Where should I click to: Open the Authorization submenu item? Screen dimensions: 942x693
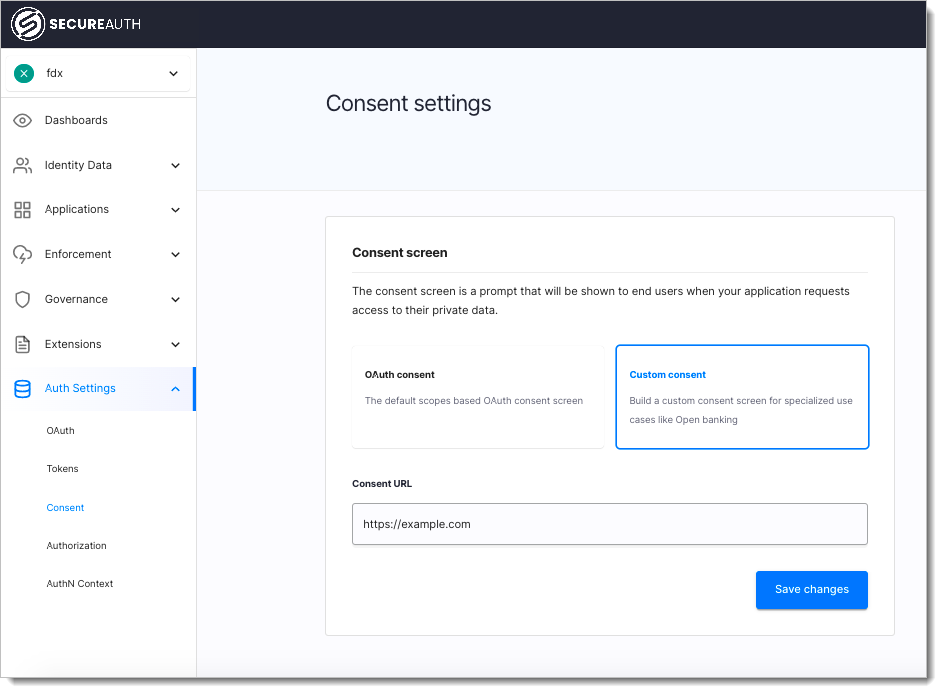click(76, 545)
